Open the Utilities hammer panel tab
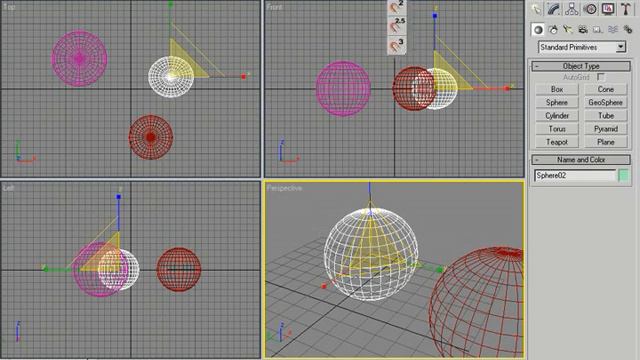The width and height of the screenshot is (640, 360). (x=626, y=9)
